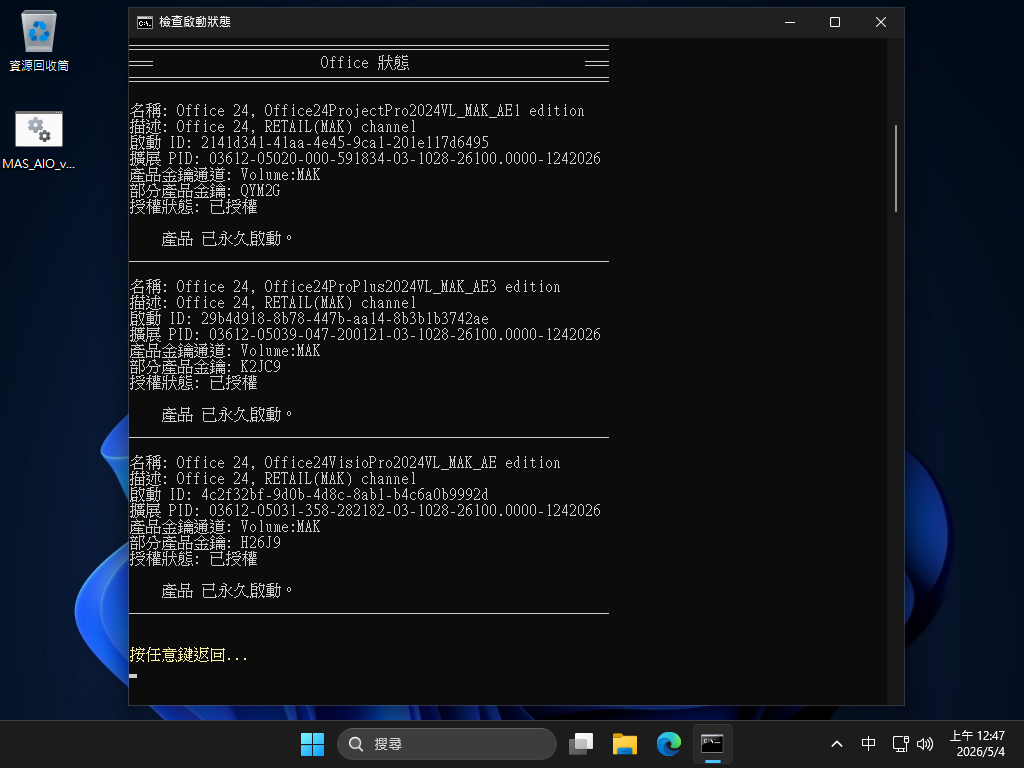
Task: Show hidden system tray icons
Action: [x=837, y=744]
